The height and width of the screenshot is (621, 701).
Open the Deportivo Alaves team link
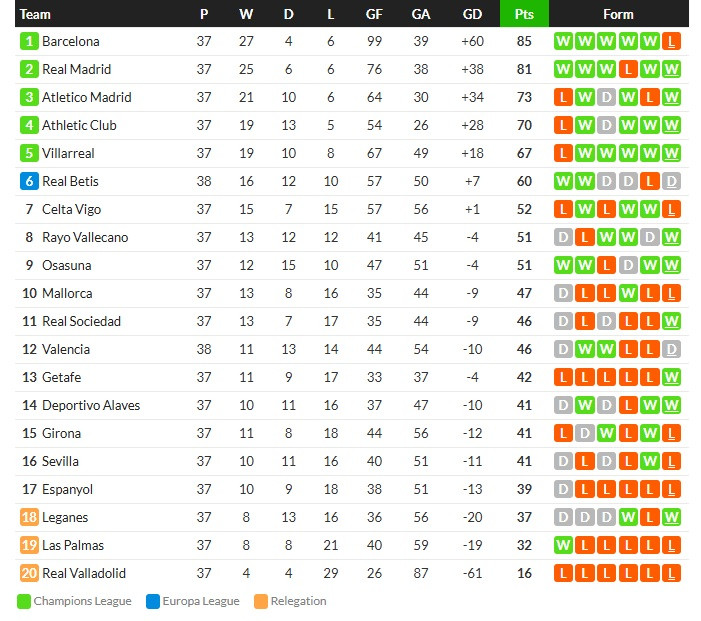(91, 406)
